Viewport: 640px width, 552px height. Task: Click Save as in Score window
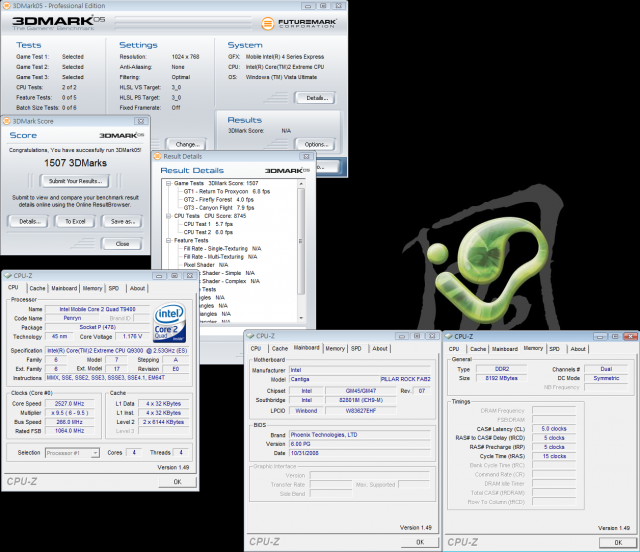point(122,221)
